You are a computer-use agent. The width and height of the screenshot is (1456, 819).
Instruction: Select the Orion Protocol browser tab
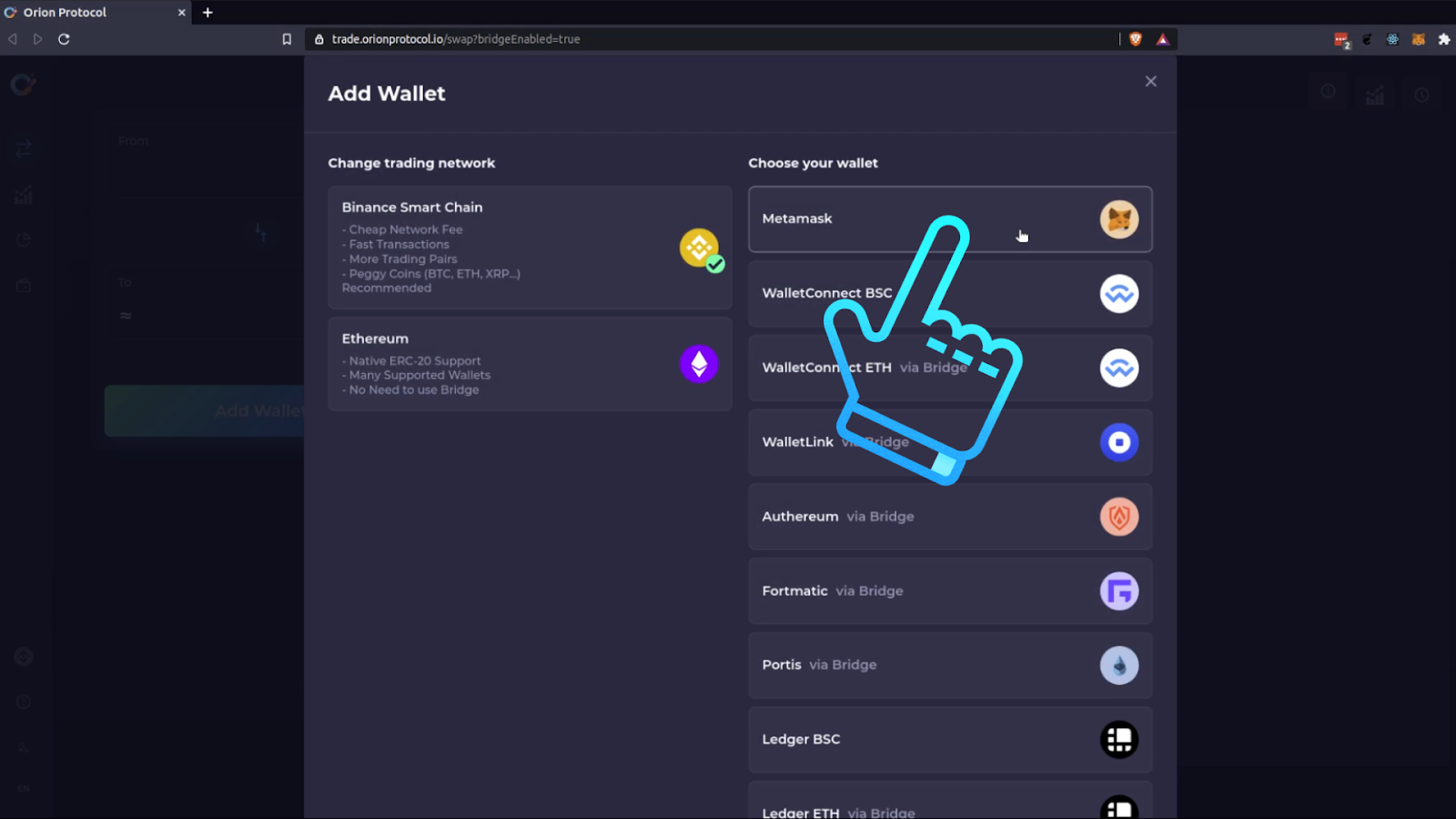pyautogui.click(x=96, y=13)
